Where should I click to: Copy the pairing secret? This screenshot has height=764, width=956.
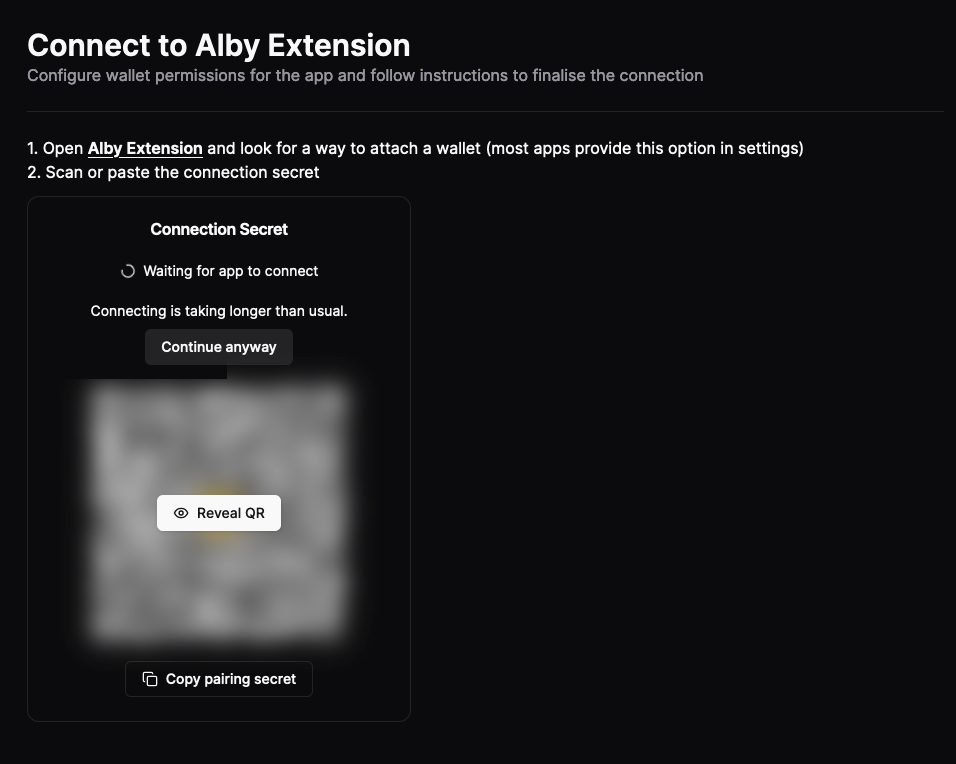(x=219, y=678)
